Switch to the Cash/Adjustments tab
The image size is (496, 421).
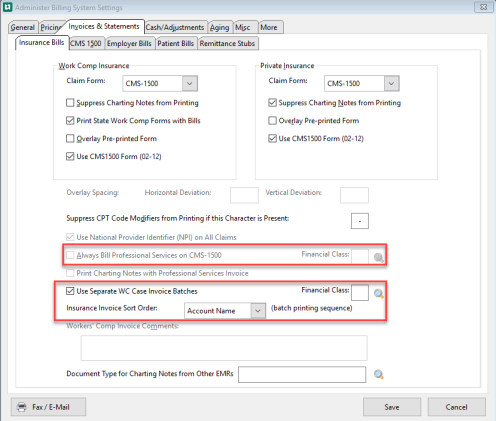175,27
